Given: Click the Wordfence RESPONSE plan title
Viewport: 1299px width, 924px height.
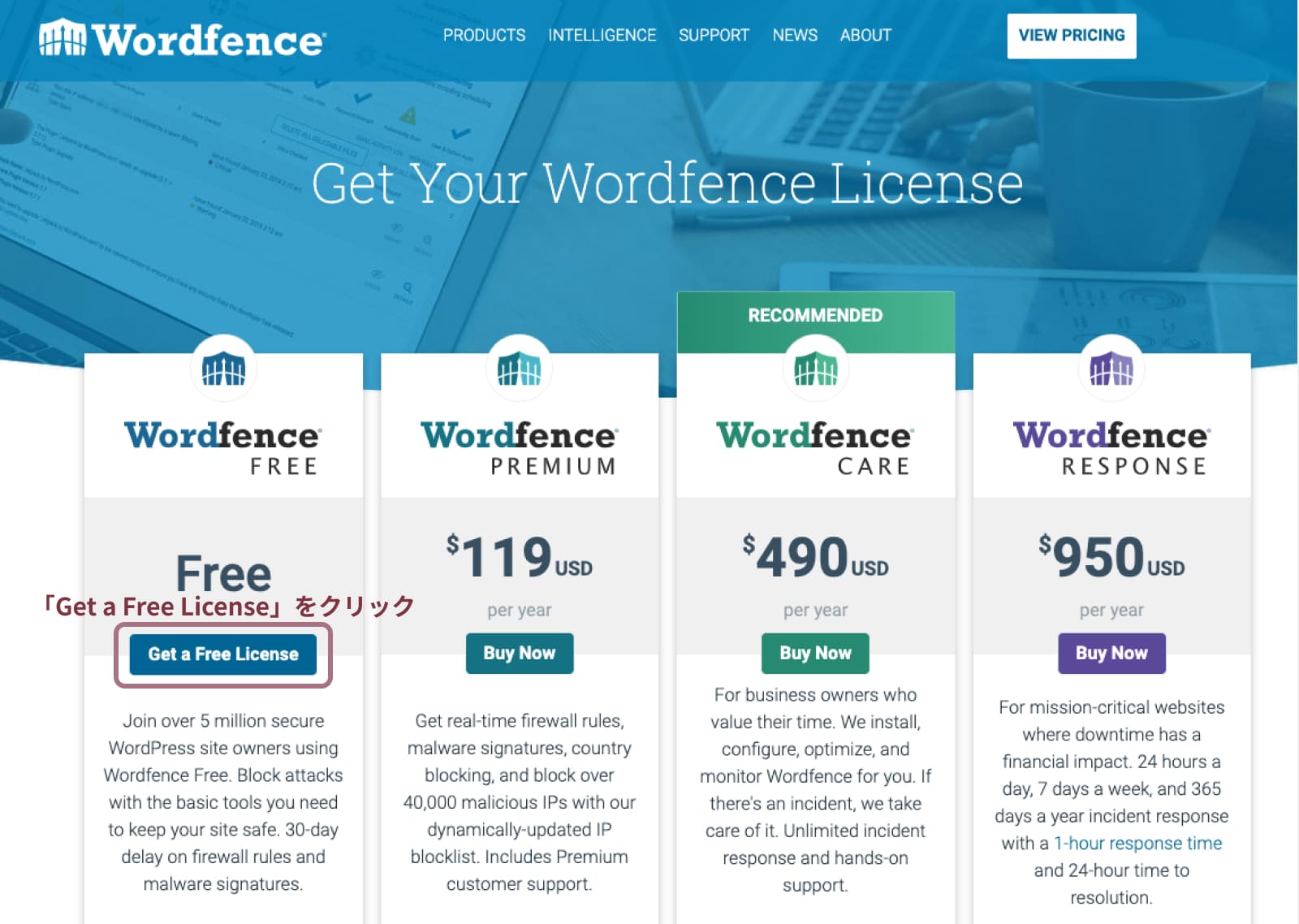Looking at the screenshot, I should 1111,447.
